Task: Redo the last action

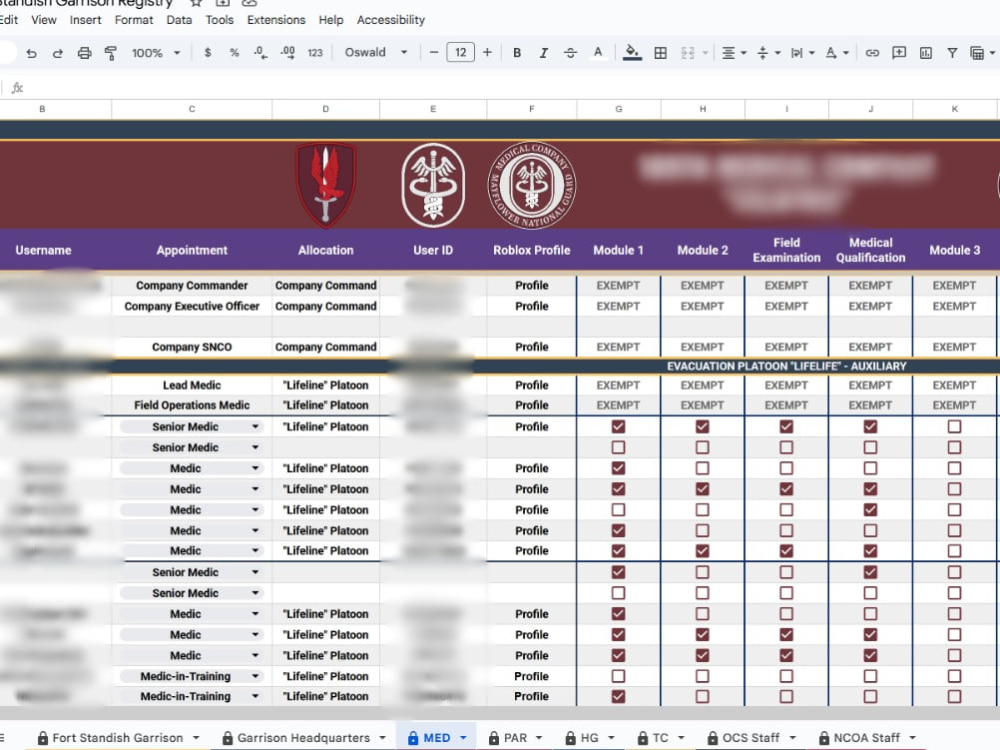Action: [57, 53]
